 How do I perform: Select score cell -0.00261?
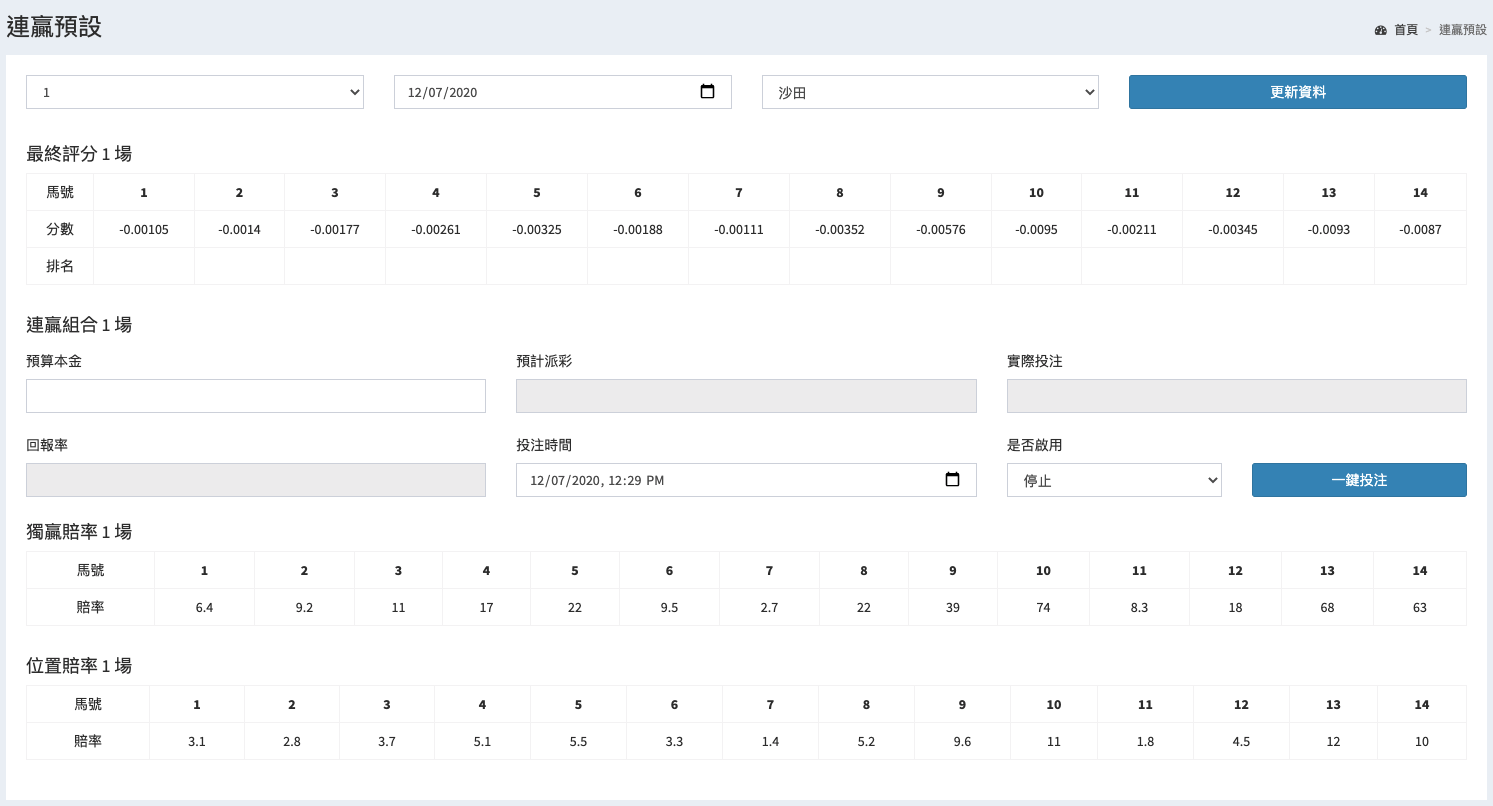pos(436,229)
